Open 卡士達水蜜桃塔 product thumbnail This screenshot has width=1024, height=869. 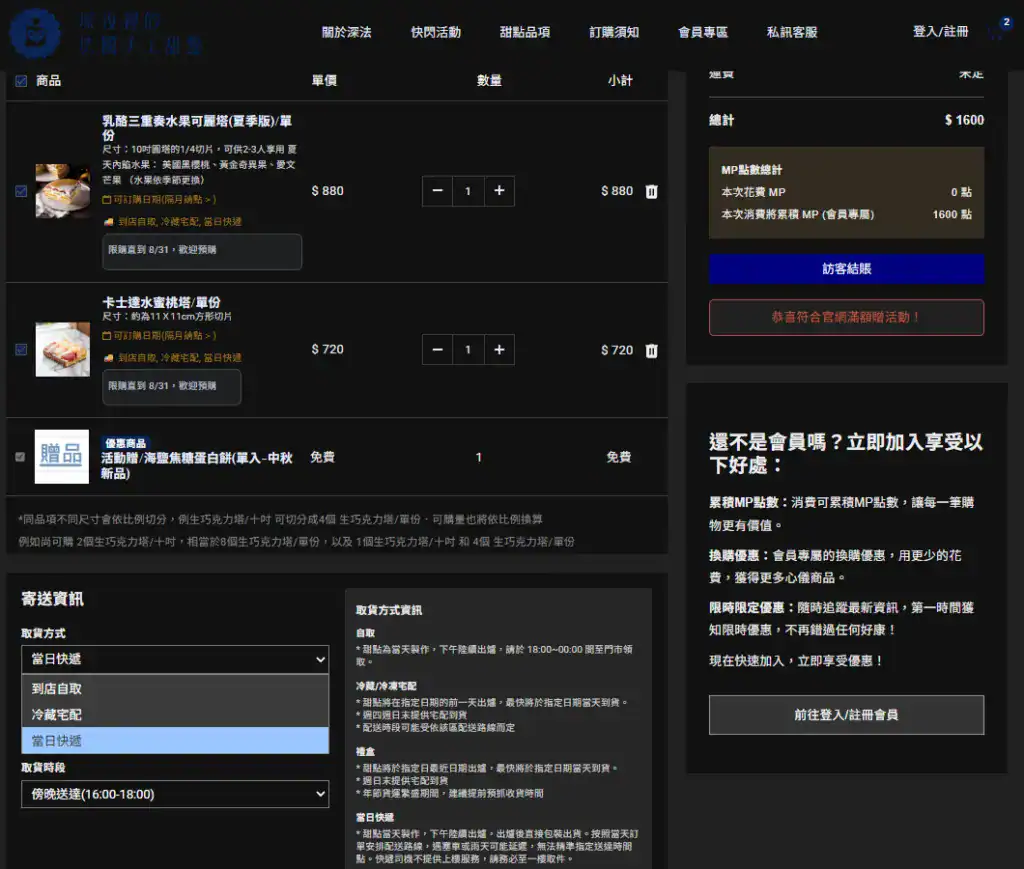(x=63, y=349)
